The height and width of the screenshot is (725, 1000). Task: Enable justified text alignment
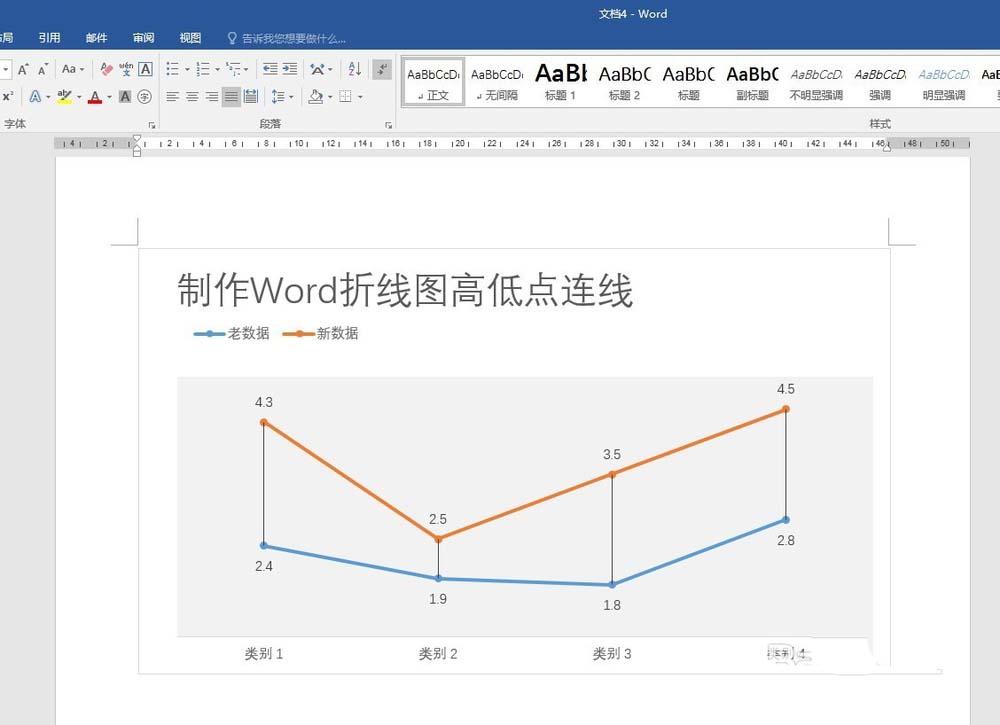(x=230, y=96)
